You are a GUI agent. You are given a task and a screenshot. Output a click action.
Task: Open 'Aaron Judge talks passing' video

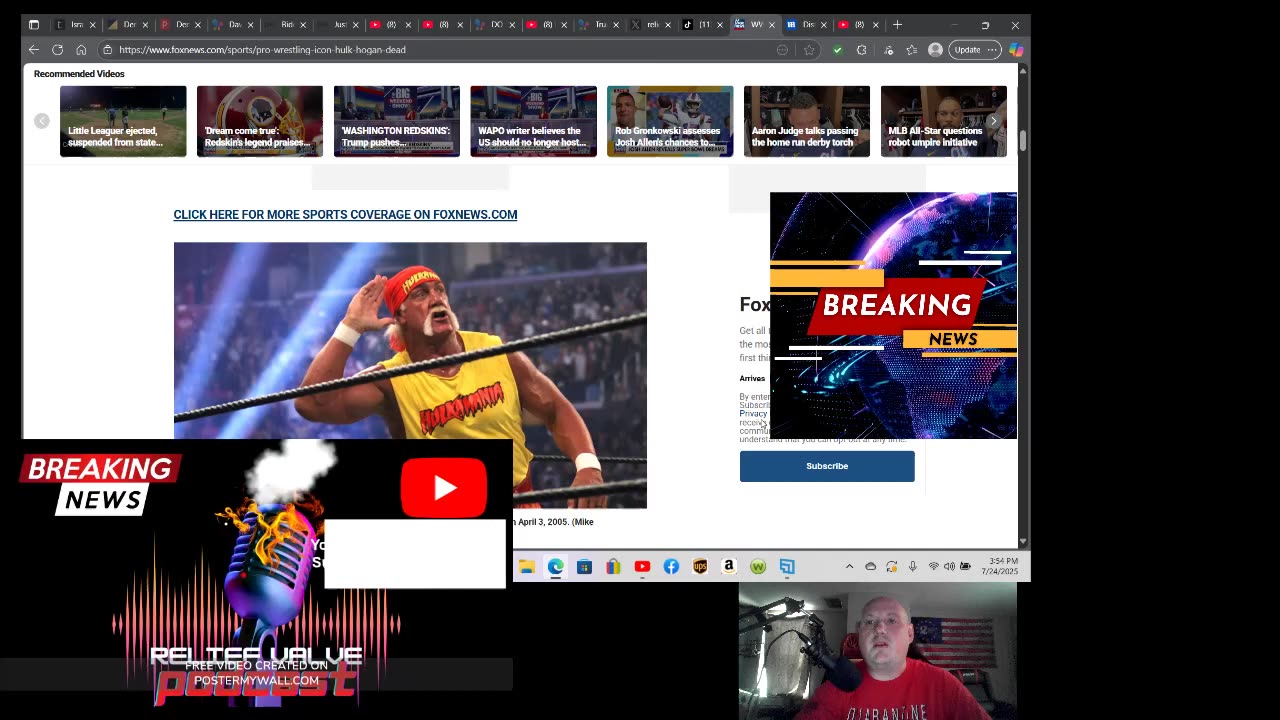(x=807, y=121)
